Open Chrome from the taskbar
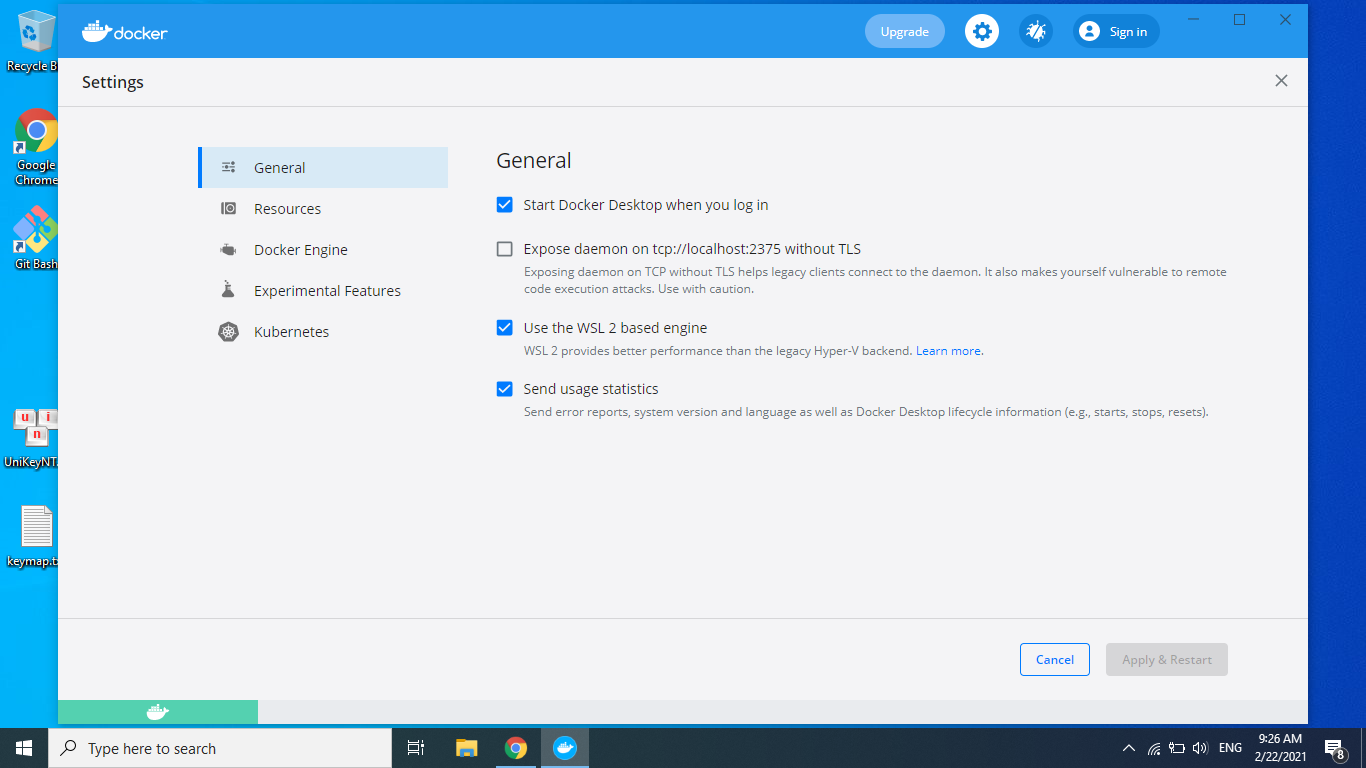Viewport: 1366px width, 768px height. 516,748
